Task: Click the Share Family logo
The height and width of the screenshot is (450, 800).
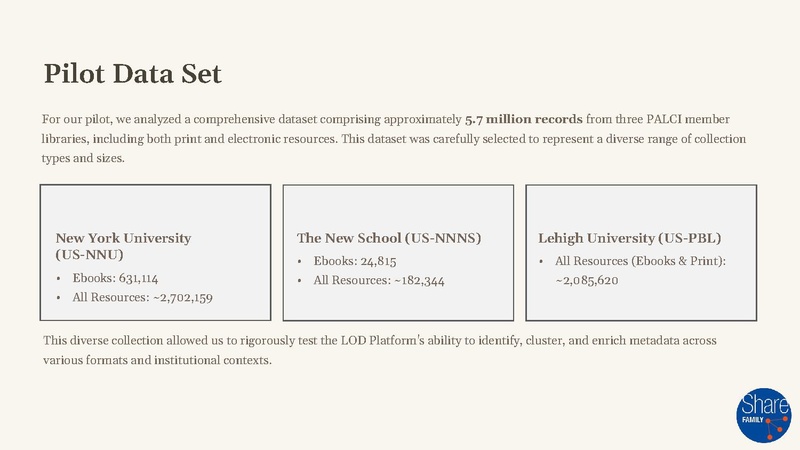Action: (764, 415)
